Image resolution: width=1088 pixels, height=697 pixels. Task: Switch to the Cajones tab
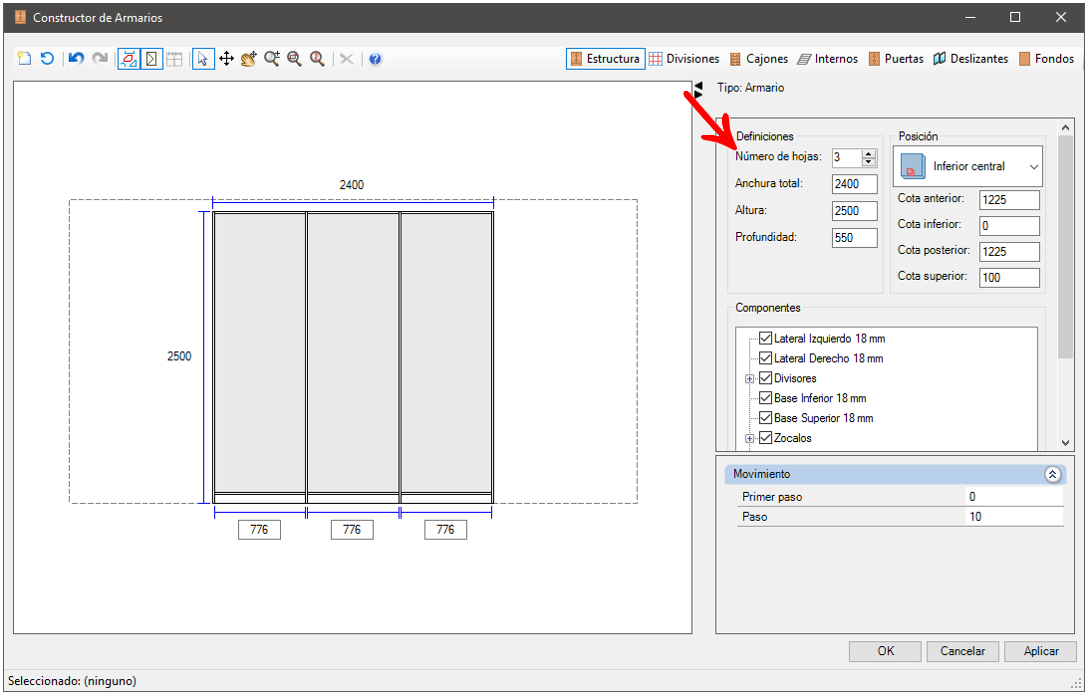tap(758, 59)
